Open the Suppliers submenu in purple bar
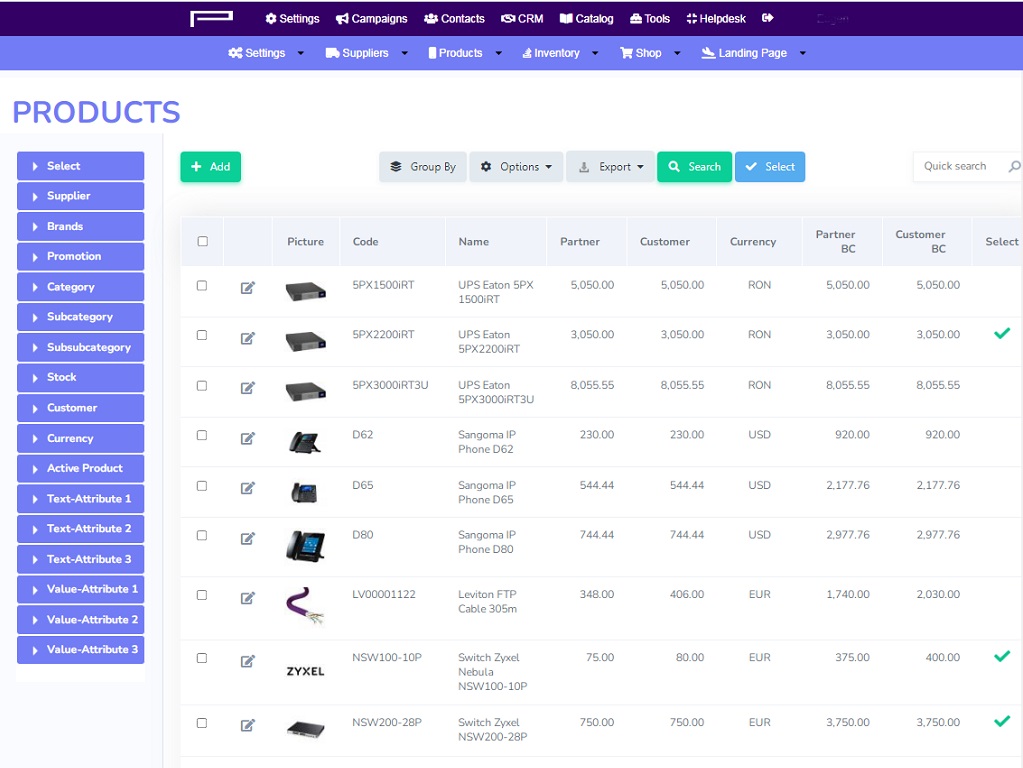This screenshot has height=768, width=1023. pyautogui.click(x=367, y=53)
